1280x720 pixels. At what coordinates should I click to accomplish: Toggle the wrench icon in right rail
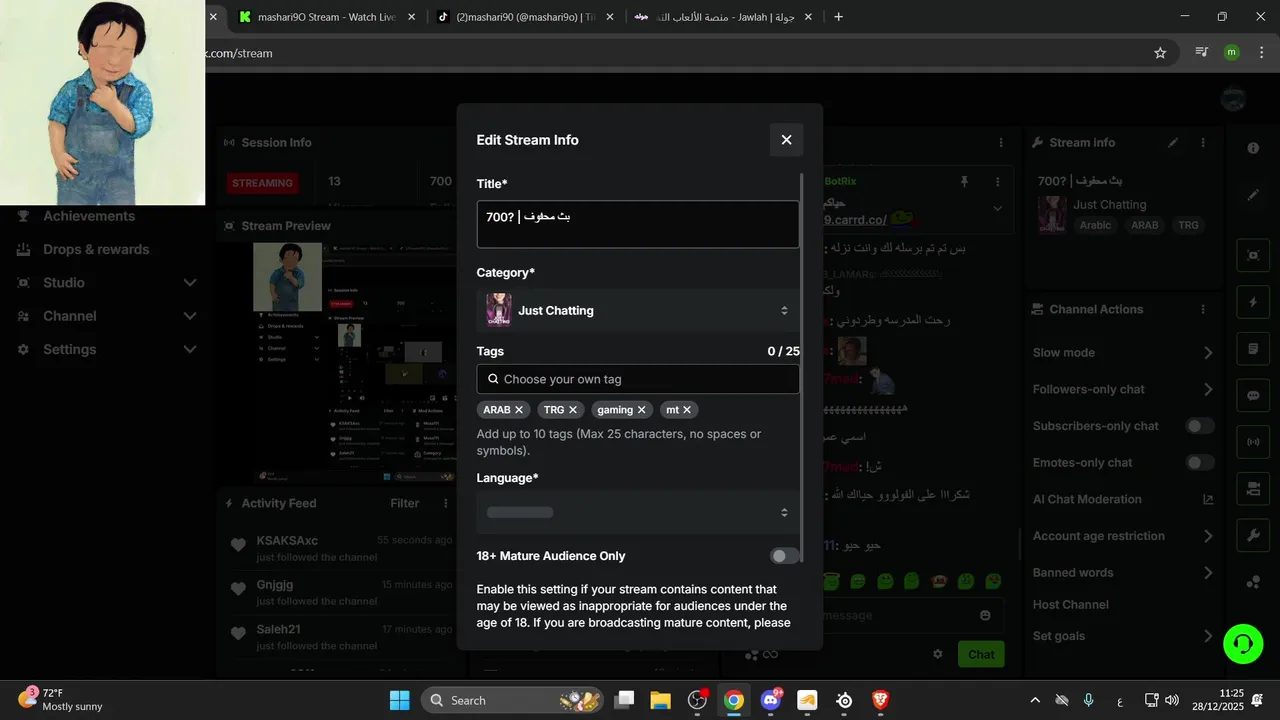(1253, 536)
